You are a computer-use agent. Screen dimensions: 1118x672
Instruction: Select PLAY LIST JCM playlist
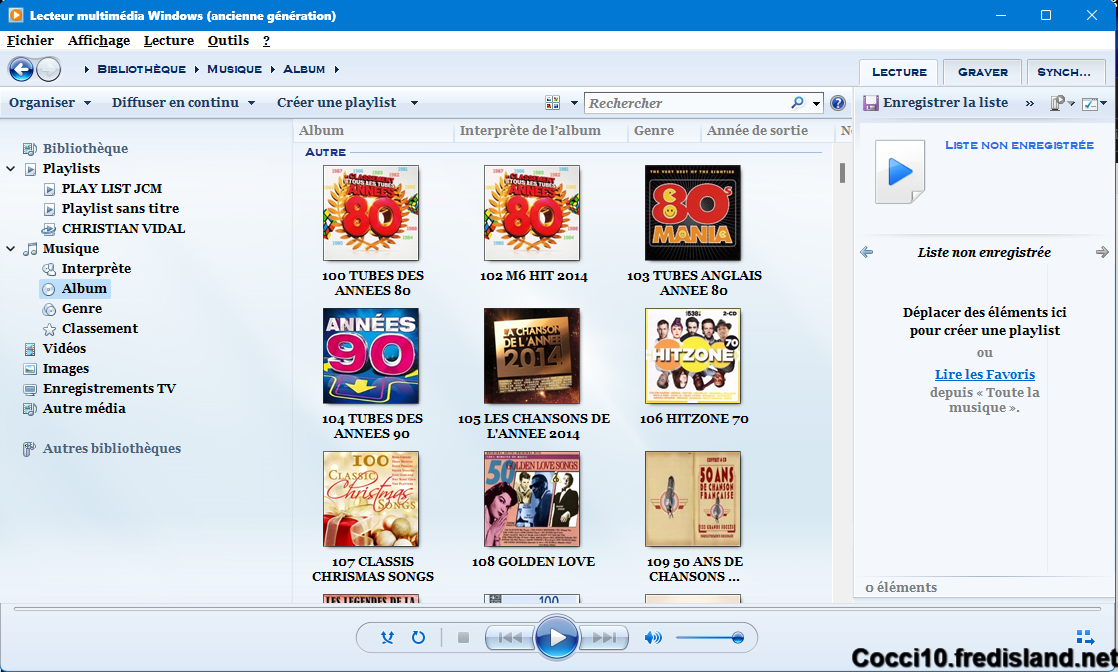(111, 188)
